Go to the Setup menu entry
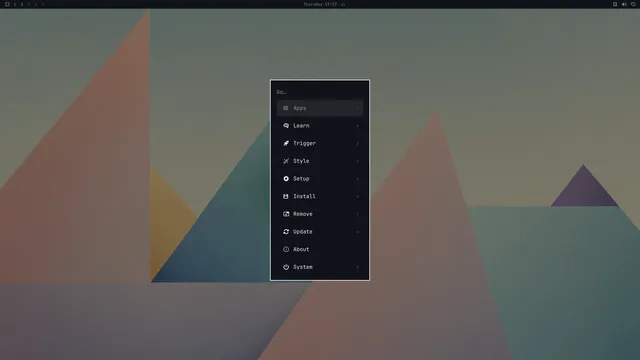 [320, 179]
